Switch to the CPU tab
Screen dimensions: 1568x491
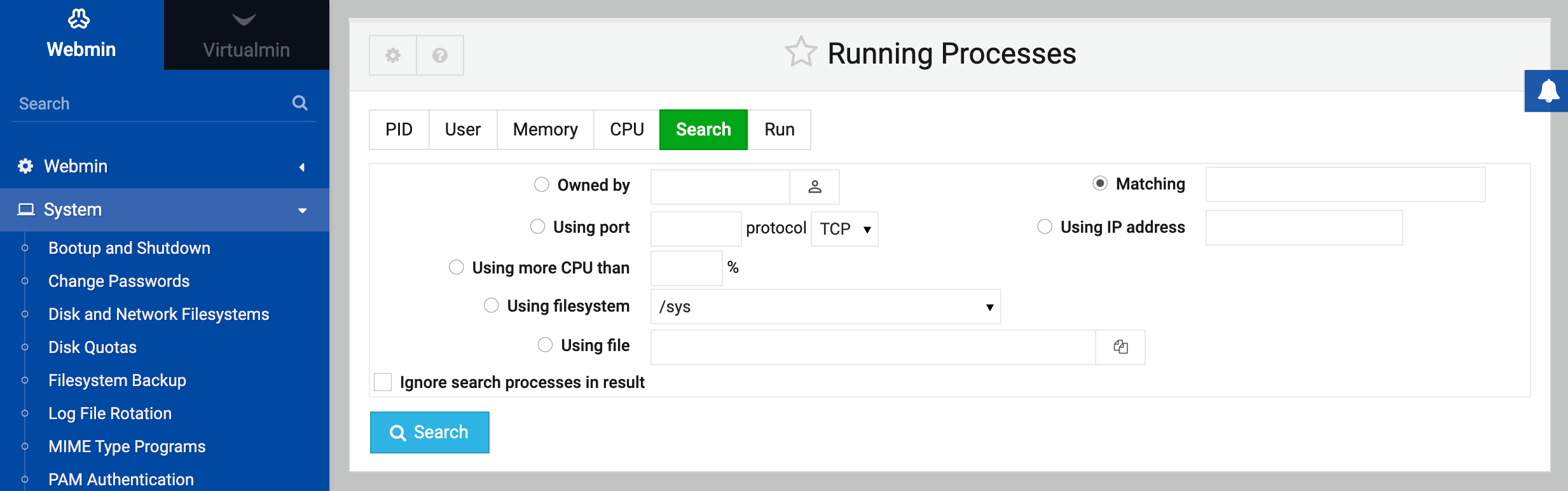click(x=626, y=130)
